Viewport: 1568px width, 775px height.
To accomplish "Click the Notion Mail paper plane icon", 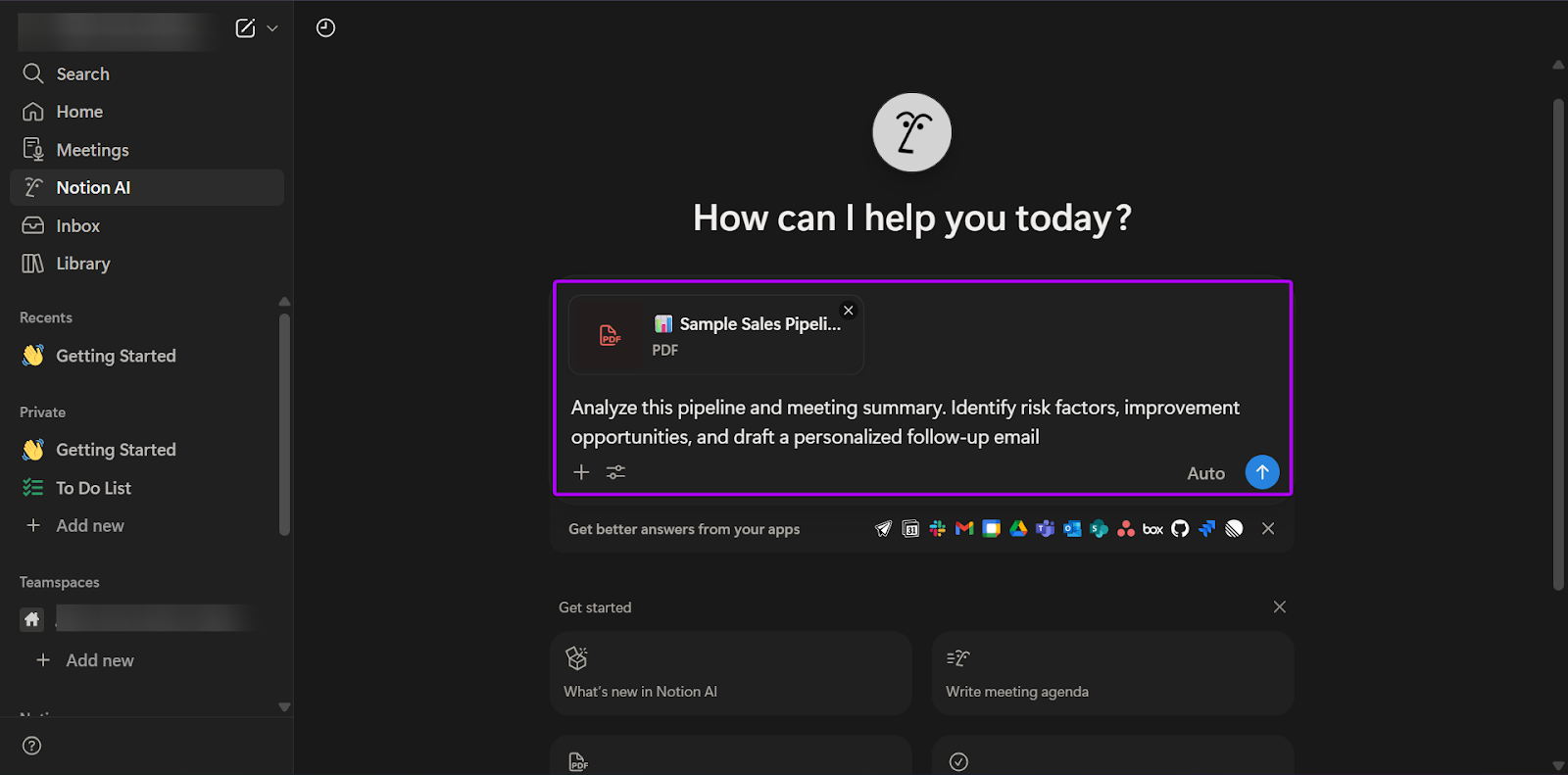I will 884,529.
